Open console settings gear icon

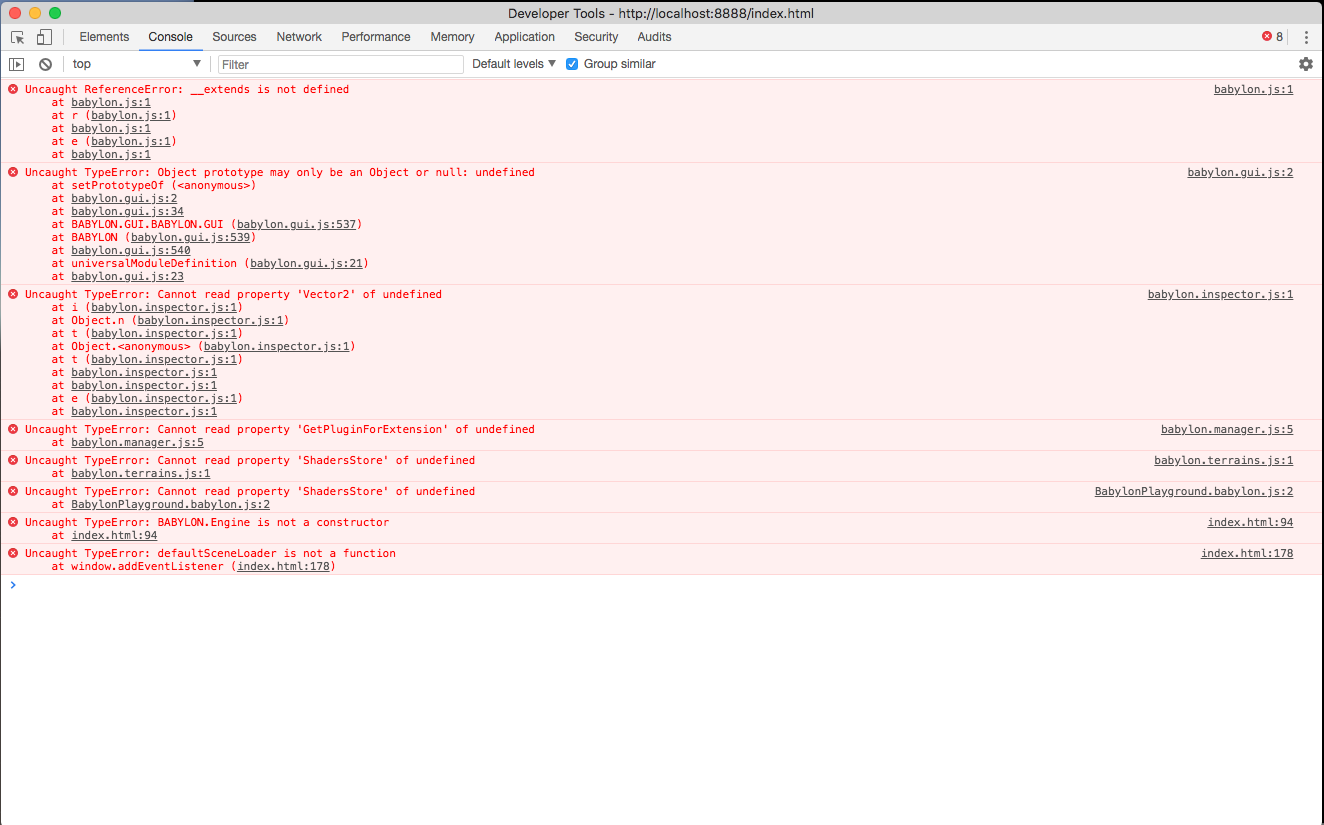click(x=1305, y=64)
